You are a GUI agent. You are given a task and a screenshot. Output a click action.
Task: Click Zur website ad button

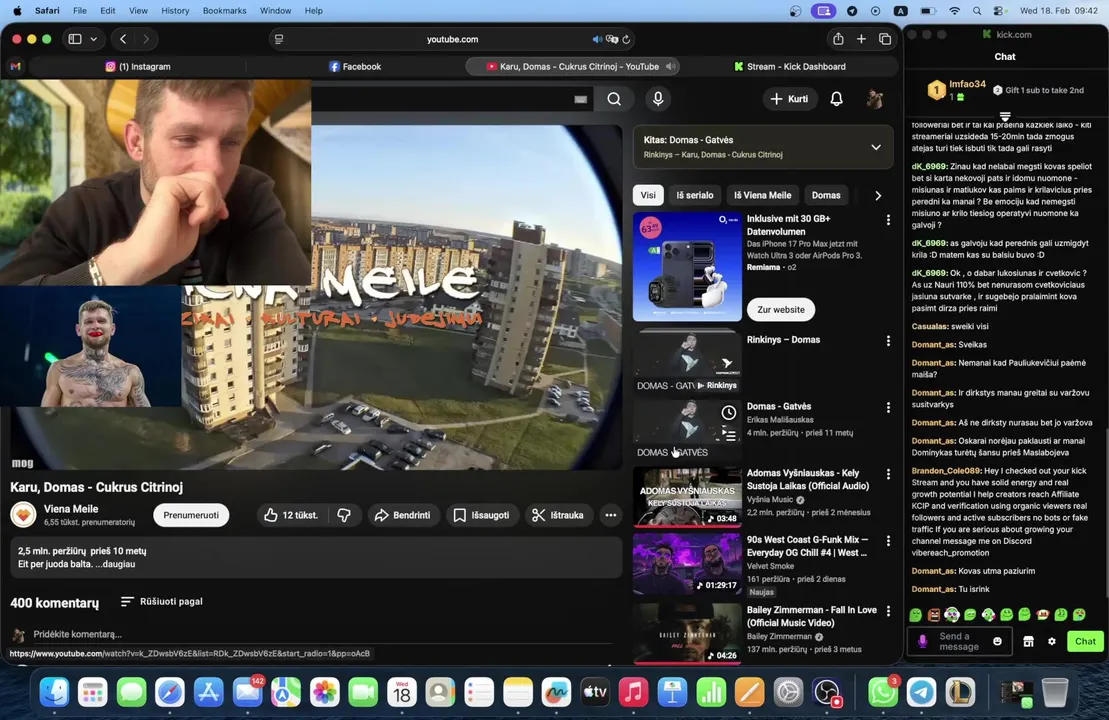(x=781, y=310)
